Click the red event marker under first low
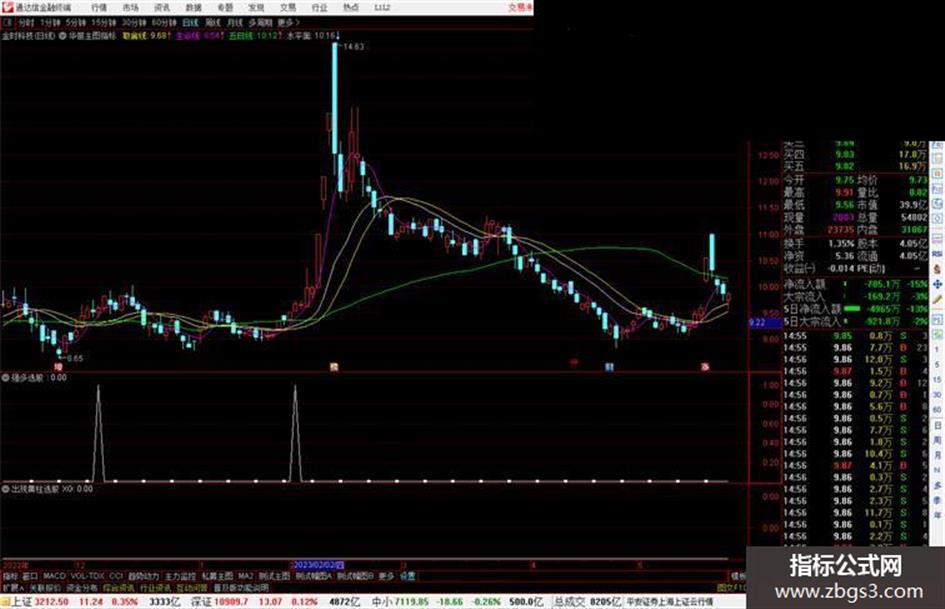945x609 pixels. pos(58,367)
